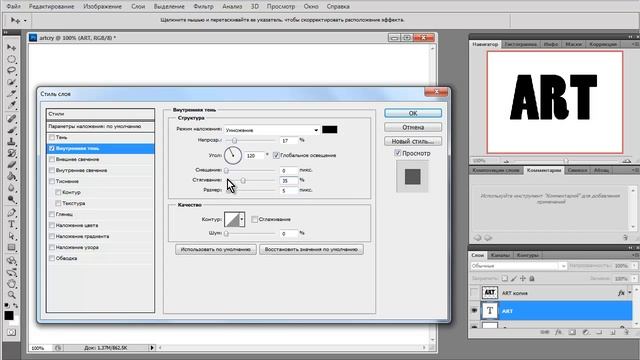Viewport: 640px width, 360px height.
Task: Select the Path Selection tool
Action: pyautogui.click(x=11, y=236)
